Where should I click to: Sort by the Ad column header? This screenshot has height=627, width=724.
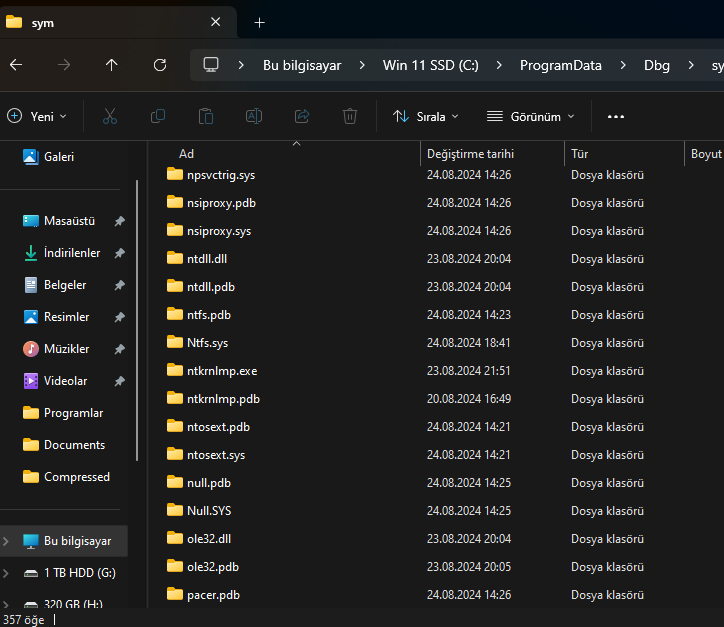[187, 154]
